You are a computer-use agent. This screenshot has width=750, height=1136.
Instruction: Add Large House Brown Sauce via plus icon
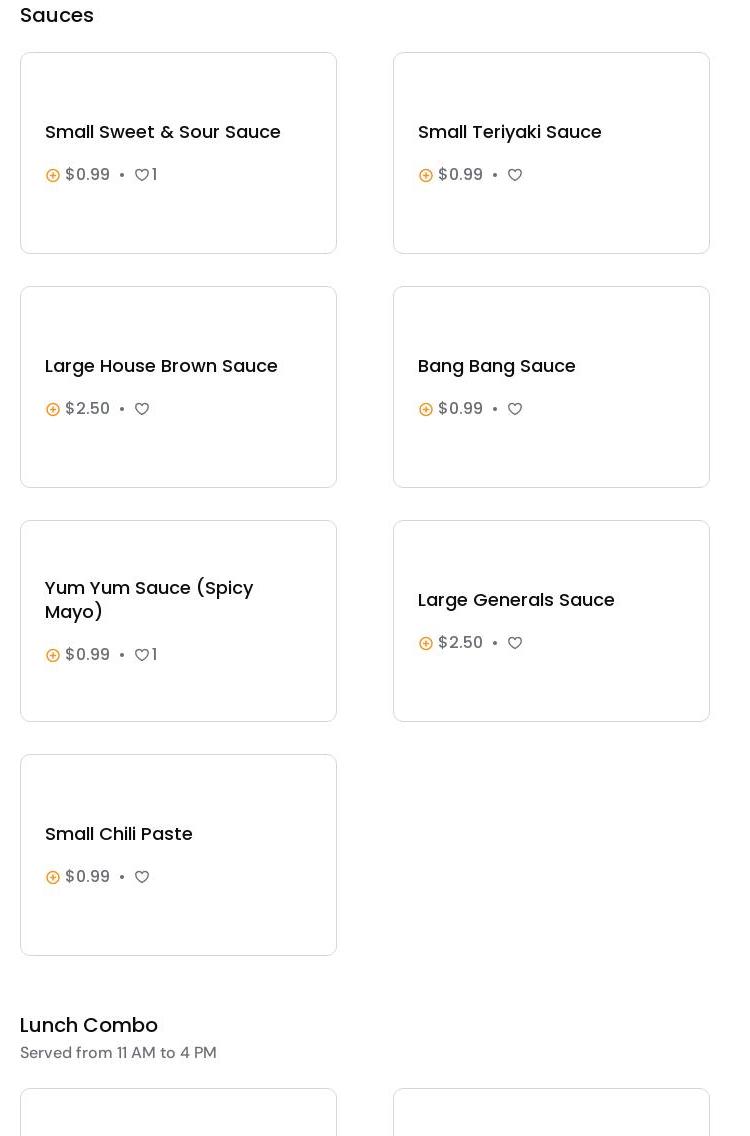pos(53,409)
